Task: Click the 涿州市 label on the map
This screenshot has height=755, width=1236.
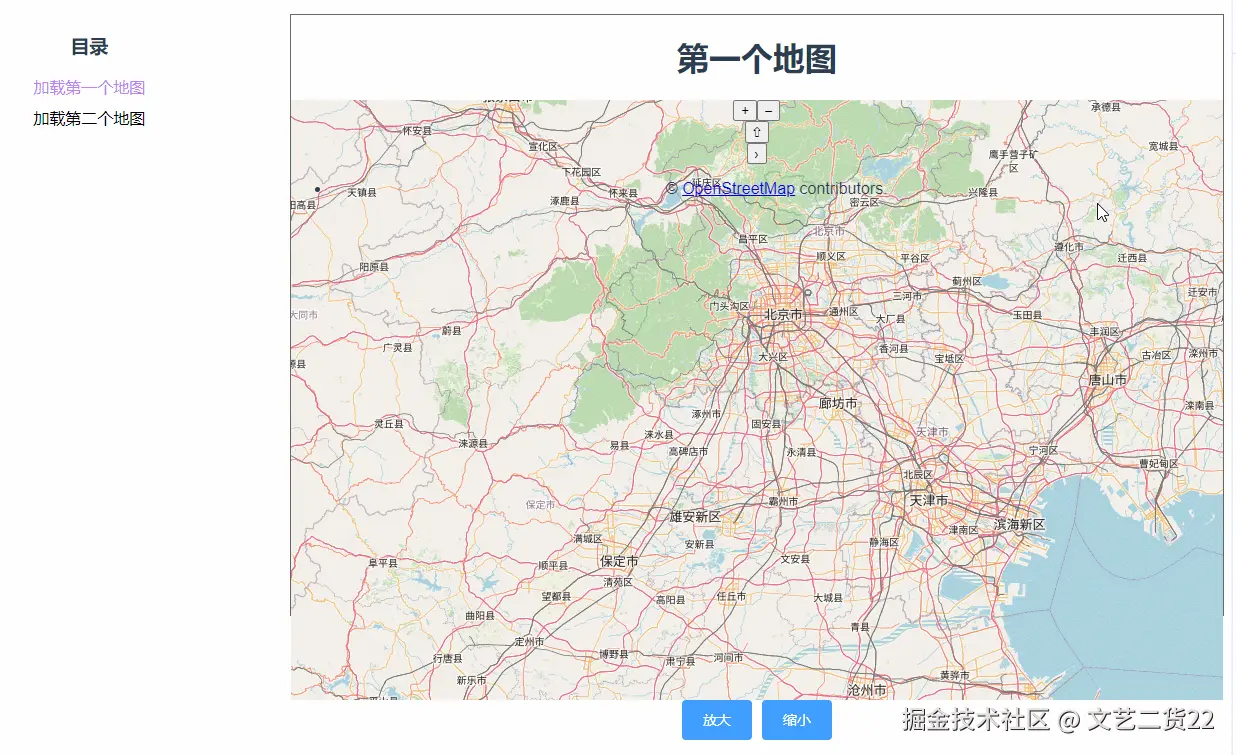Action: pos(706,414)
